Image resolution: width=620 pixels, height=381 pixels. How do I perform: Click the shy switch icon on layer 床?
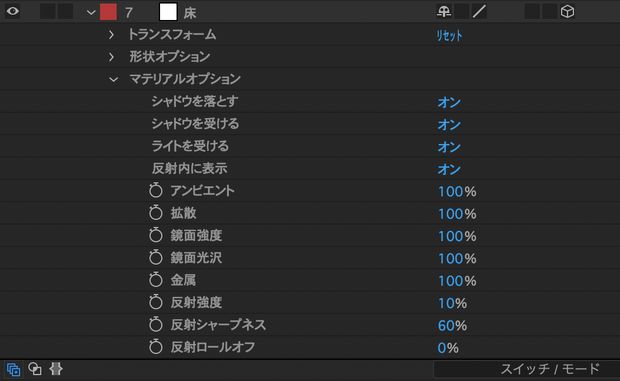[x=444, y=11]
